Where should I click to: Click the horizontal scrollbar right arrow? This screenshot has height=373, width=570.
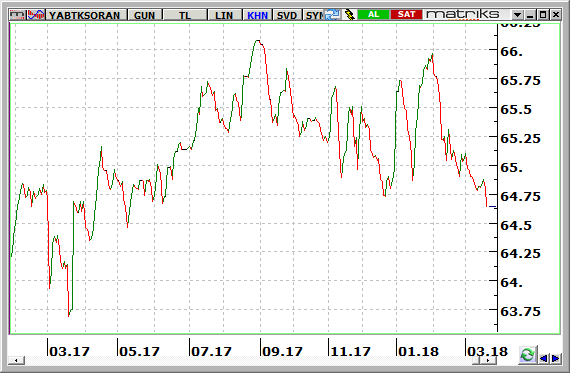(488, 360)
